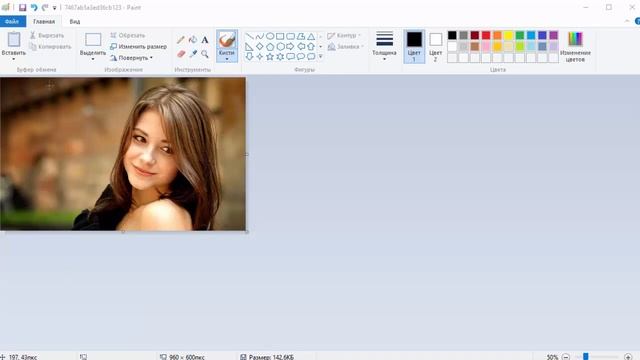
Task: Collapse the ribbon chevron
Action: [x=627, y=21]
